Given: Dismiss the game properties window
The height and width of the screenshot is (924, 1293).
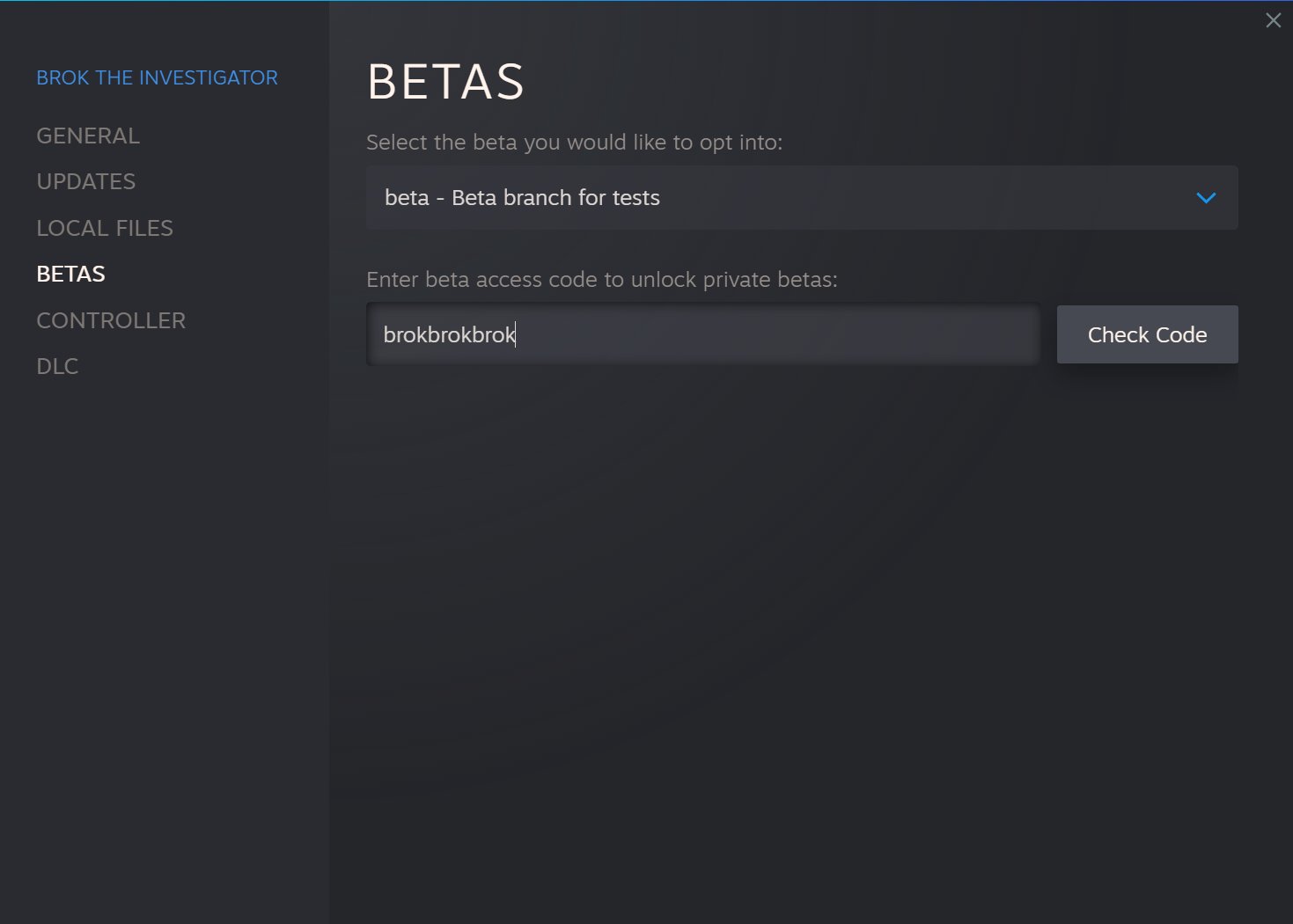Looking at the screenshot, I should click(1273, 19).
